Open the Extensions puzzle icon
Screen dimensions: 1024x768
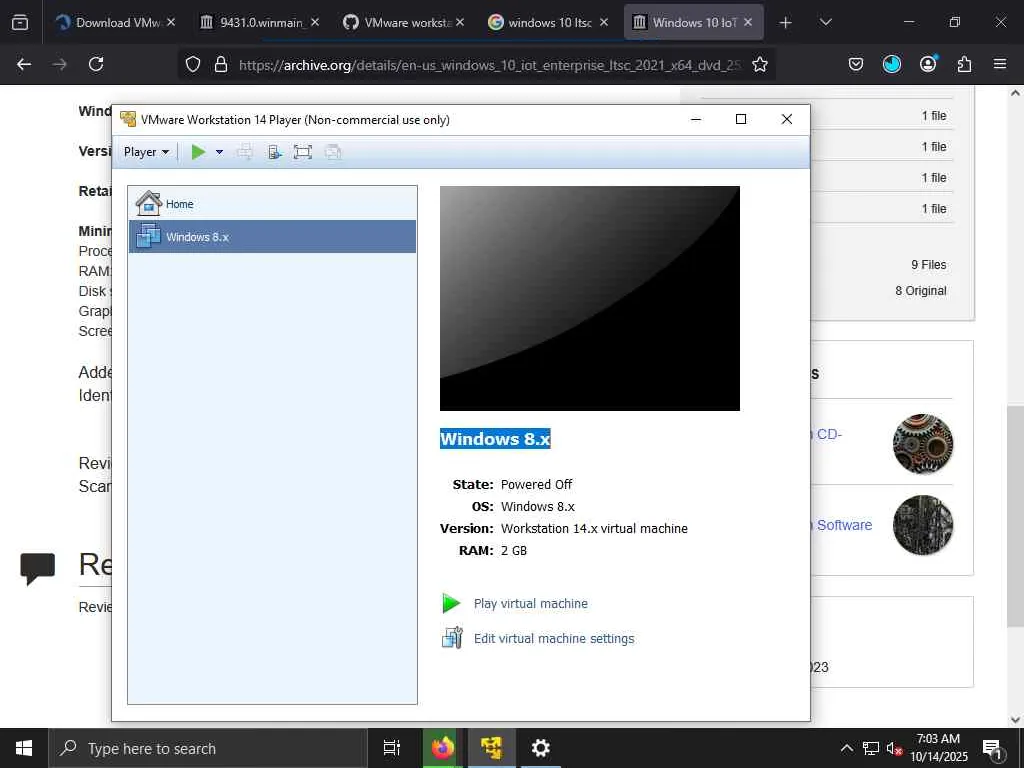[x=964, y=64]
